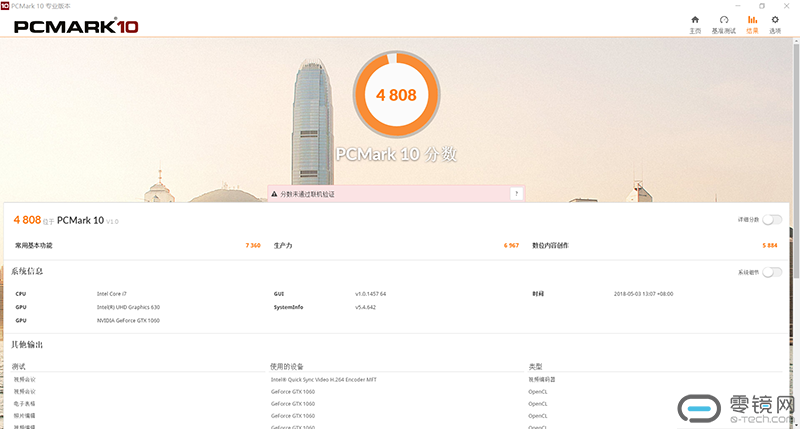The image size is (800, 429).
Task: Click the PCMark 10 title bar app icon
Action: coord(5,6)
